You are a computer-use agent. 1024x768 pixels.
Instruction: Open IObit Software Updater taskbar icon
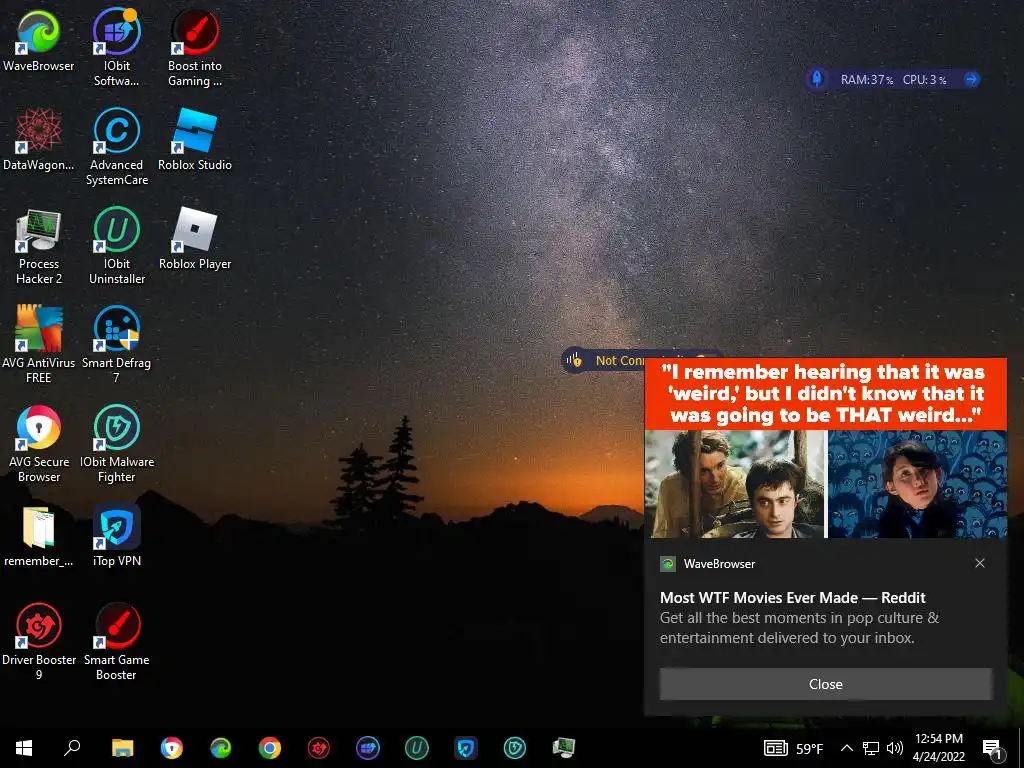(368, 748)
